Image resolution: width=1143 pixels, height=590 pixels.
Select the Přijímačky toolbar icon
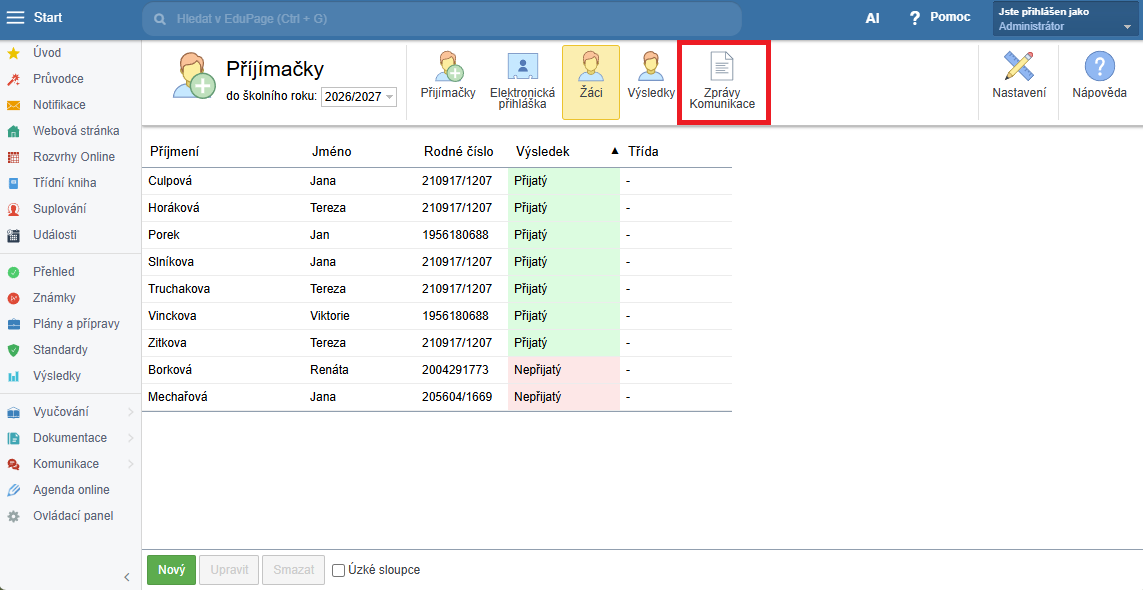(x=448, y=78)
